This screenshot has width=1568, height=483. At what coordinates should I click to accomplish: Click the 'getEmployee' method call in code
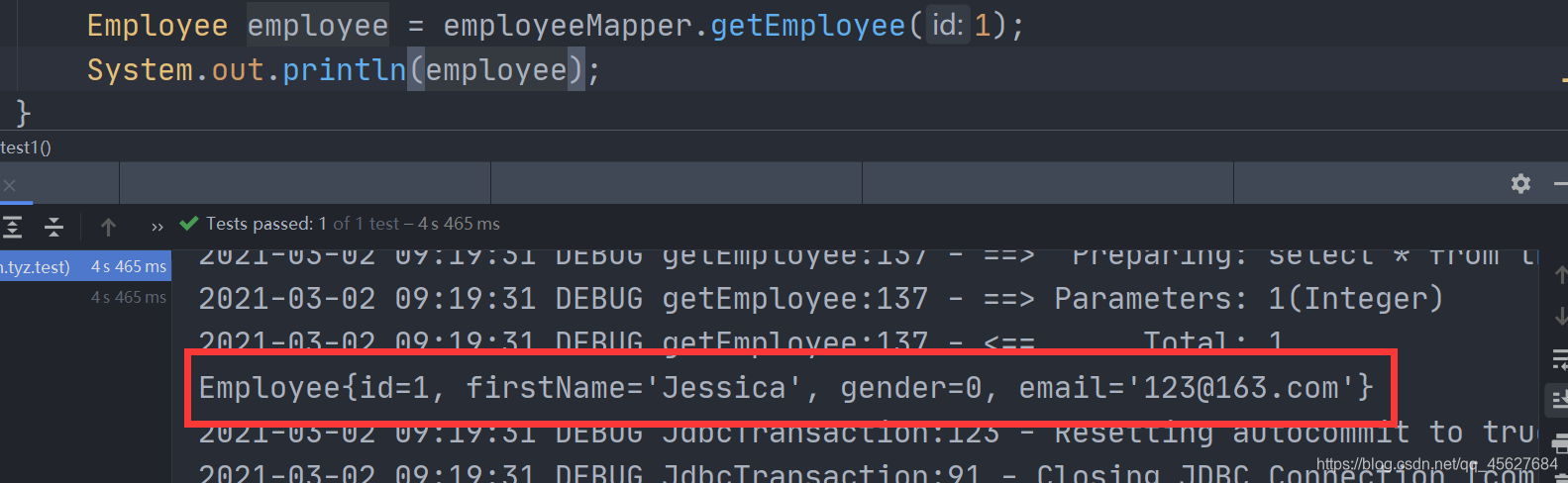807,25
